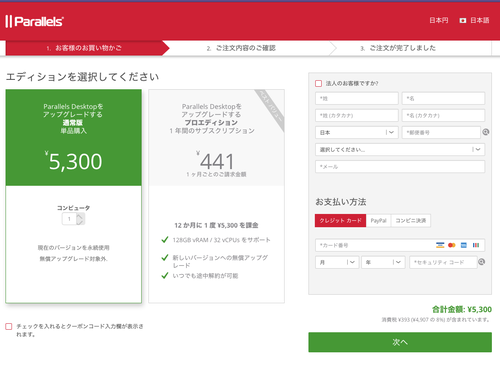
Task: Click the Parallels logo
Action: (x=34, y=21)
